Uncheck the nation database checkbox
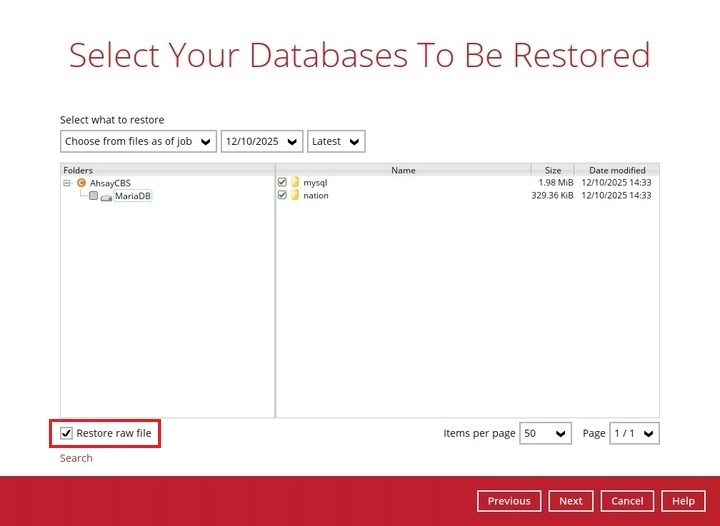 point(282,196)
